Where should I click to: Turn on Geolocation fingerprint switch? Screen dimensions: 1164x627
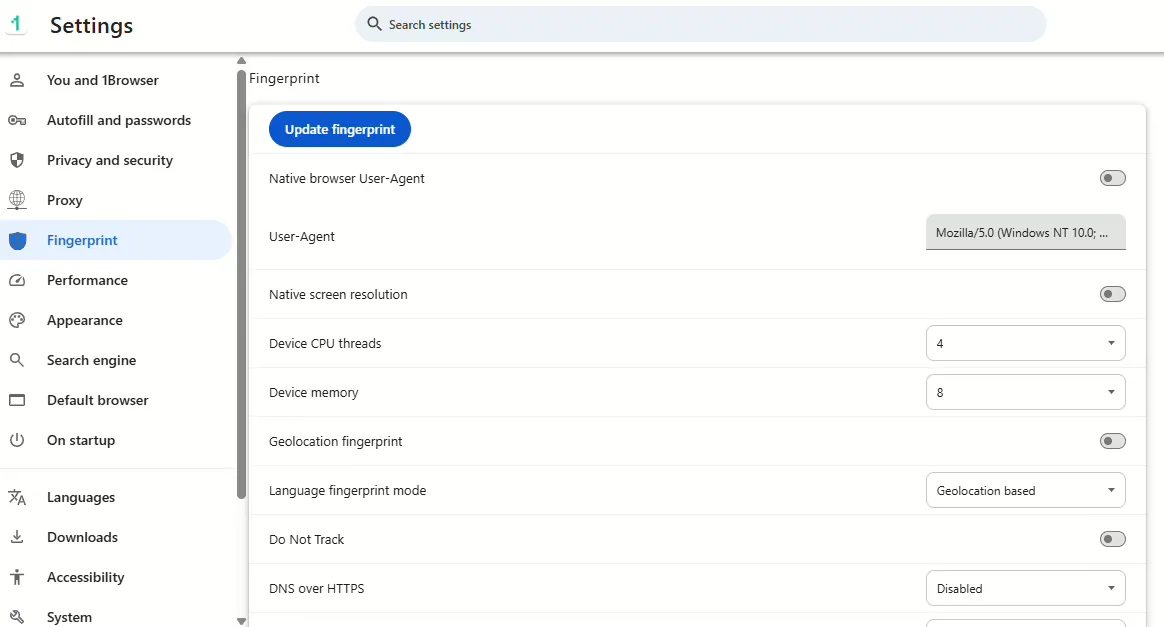point(1112,441)
